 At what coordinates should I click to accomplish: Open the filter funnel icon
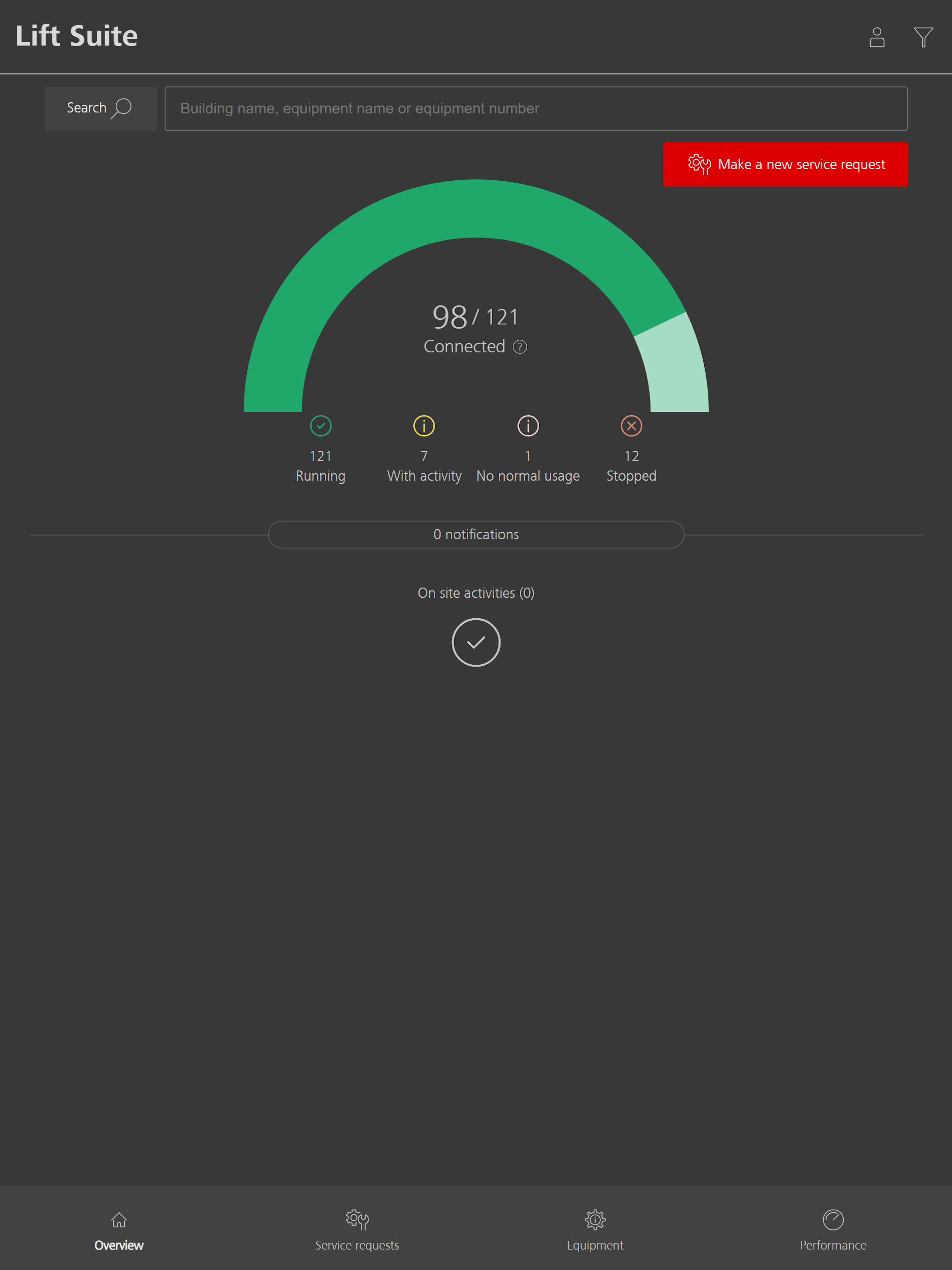(x=923, y=37)
